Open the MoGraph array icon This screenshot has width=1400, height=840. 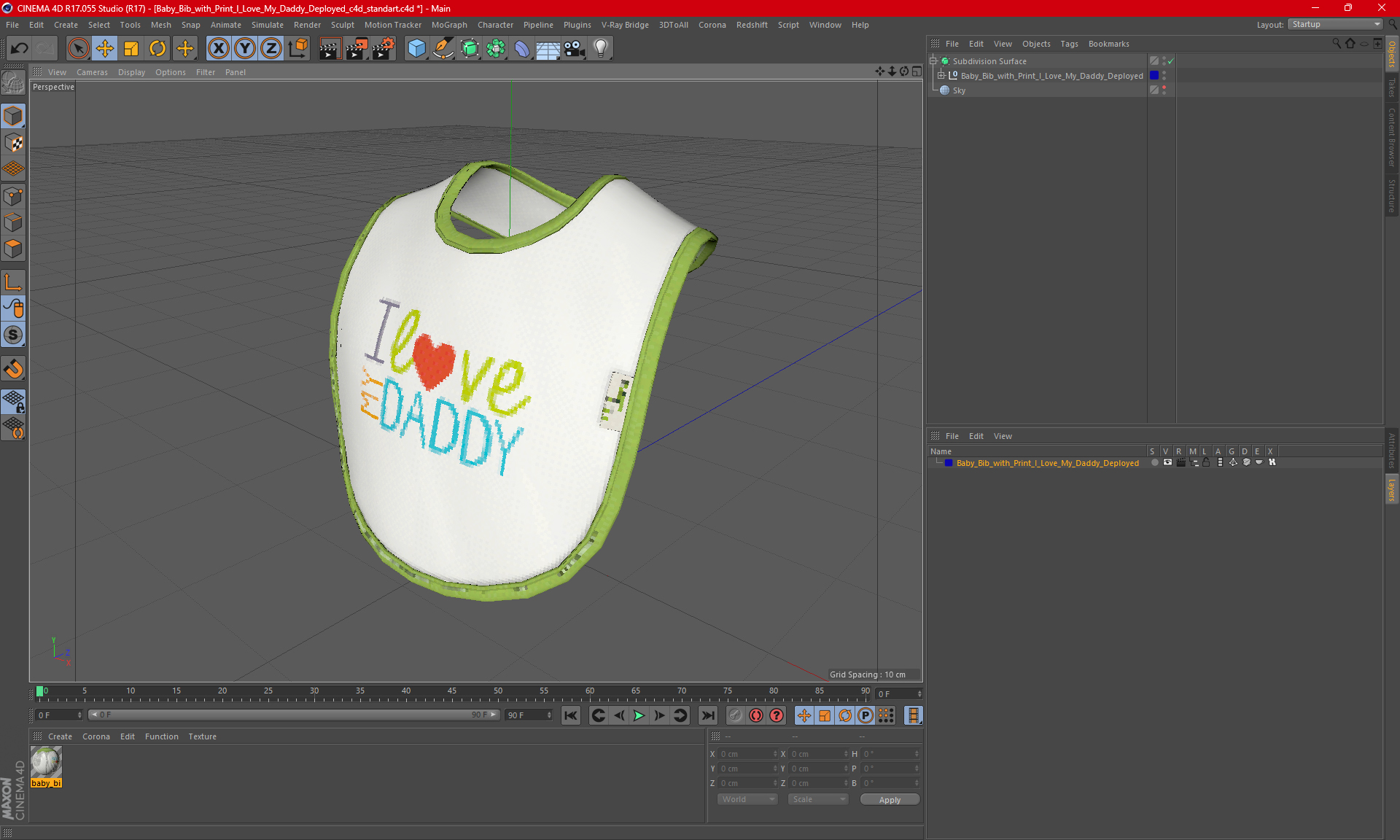pos(496,49)
